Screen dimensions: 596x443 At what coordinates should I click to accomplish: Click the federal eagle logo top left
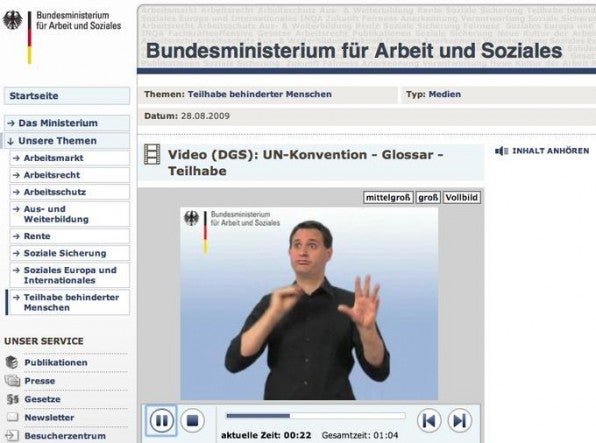tap(13, 20)
